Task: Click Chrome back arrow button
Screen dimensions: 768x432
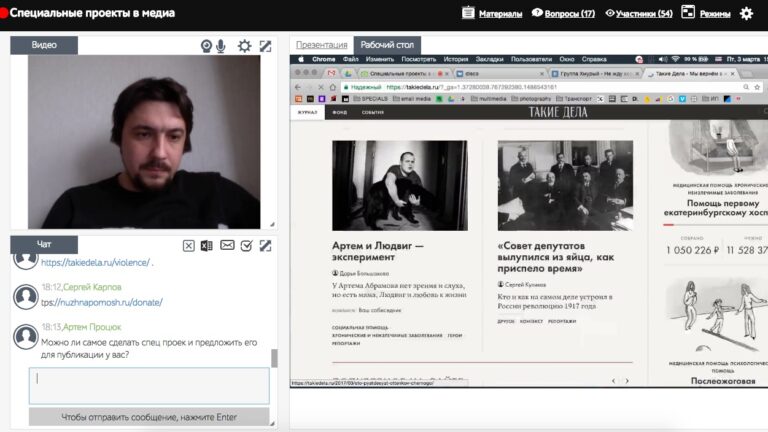Action: pos(298,87)
